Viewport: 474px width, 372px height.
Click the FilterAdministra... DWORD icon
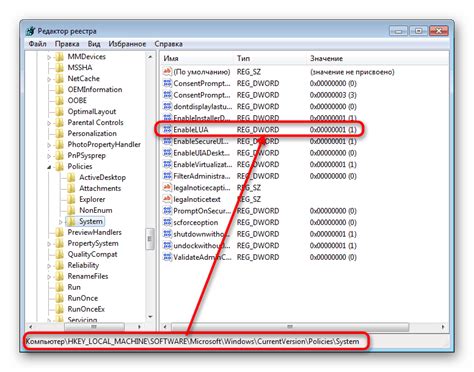click(167, 176)
